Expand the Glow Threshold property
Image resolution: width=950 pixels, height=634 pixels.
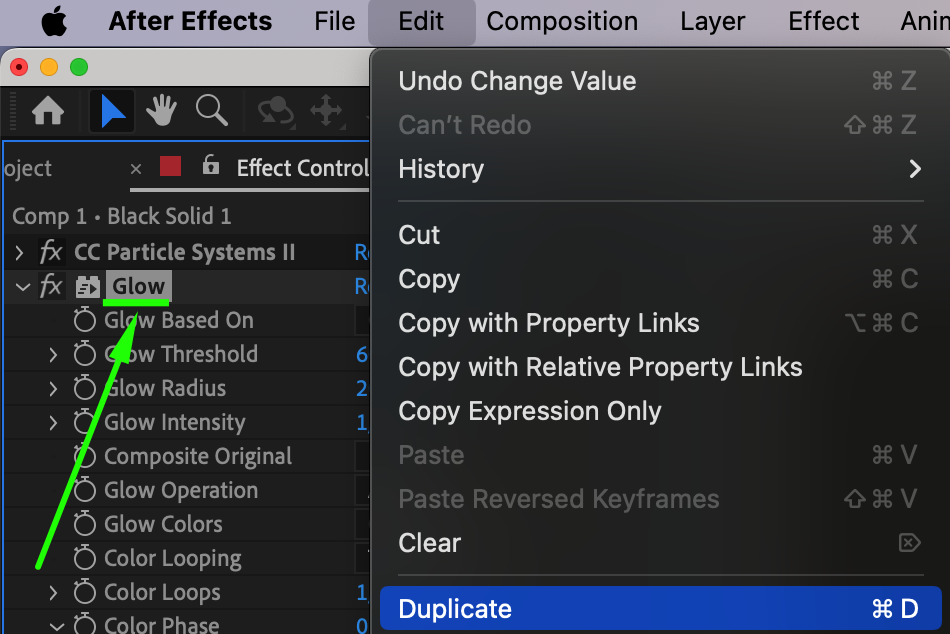53,354
